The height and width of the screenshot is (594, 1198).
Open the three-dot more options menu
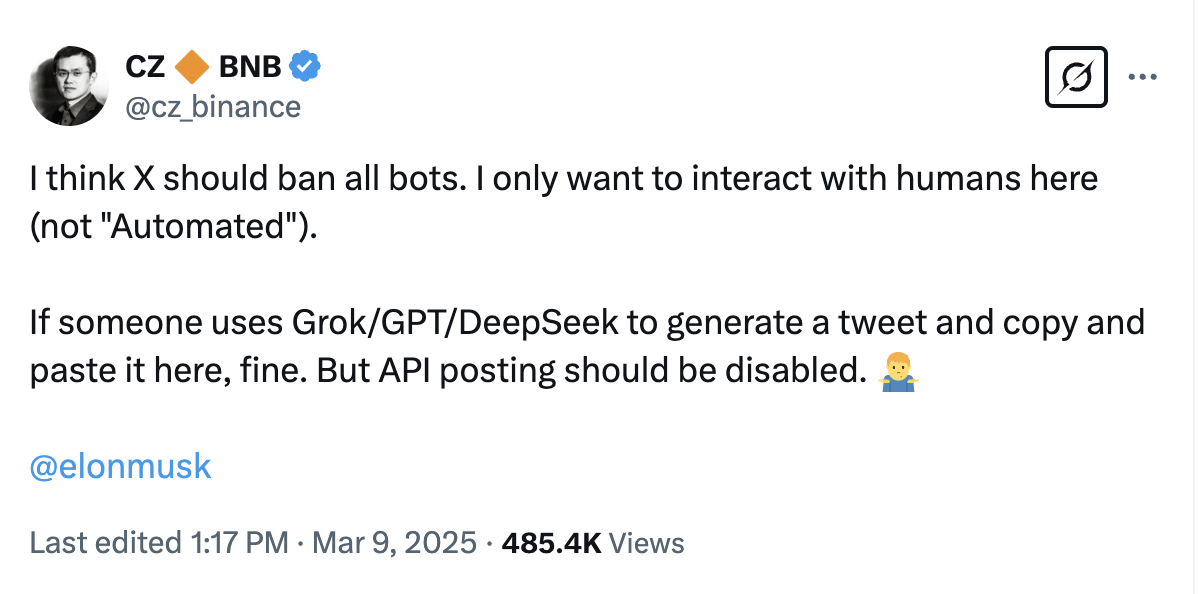1143,76
